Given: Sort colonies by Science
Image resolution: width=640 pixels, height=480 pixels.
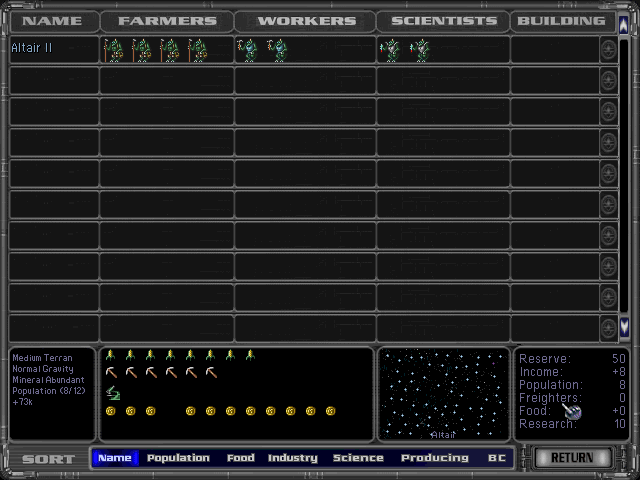Looking at the screenshot, I should [358, 458].
